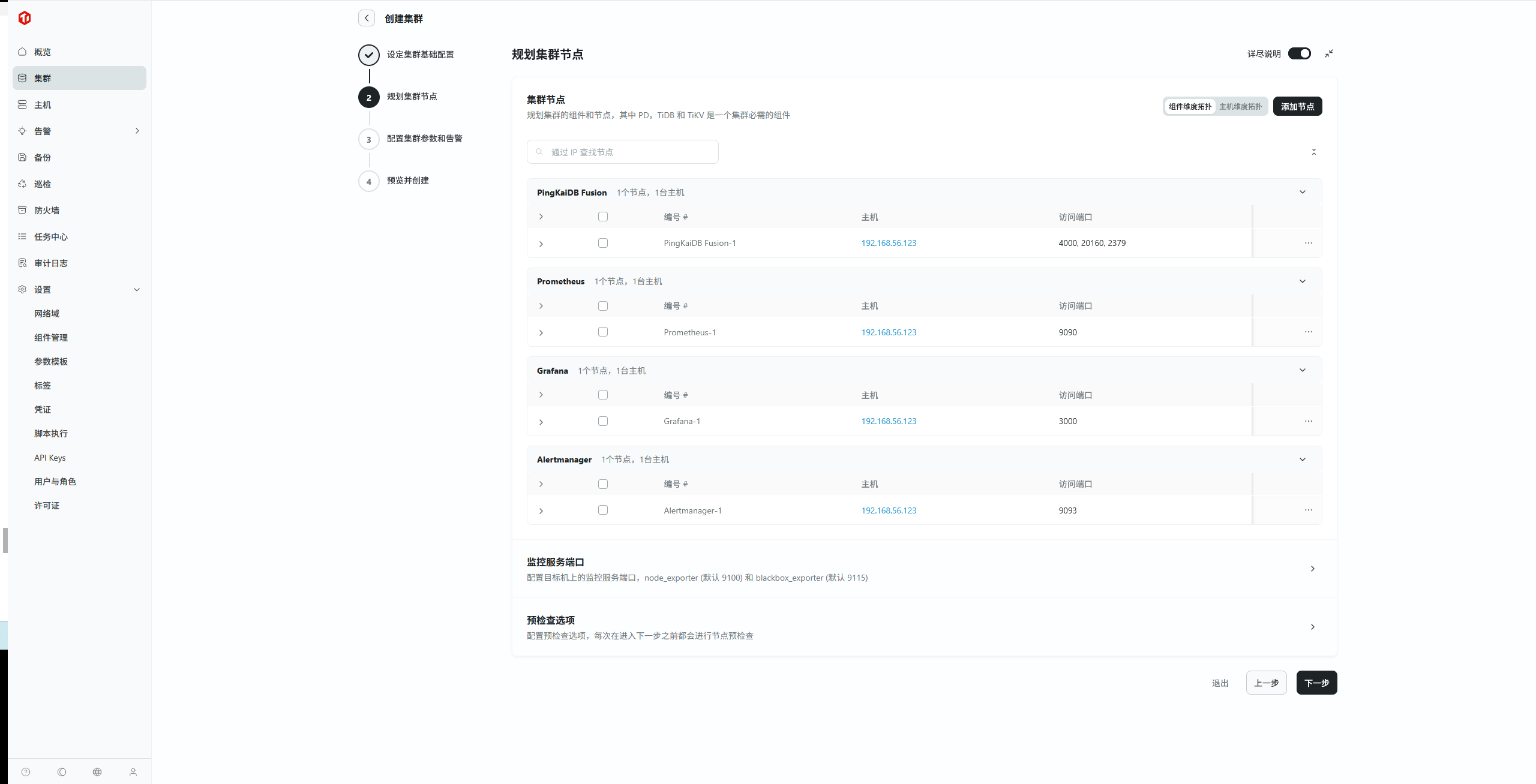Toggle the 详尽说明 switch
This screenshot has width=1536, height=784.
click(x=1300, y=53)
